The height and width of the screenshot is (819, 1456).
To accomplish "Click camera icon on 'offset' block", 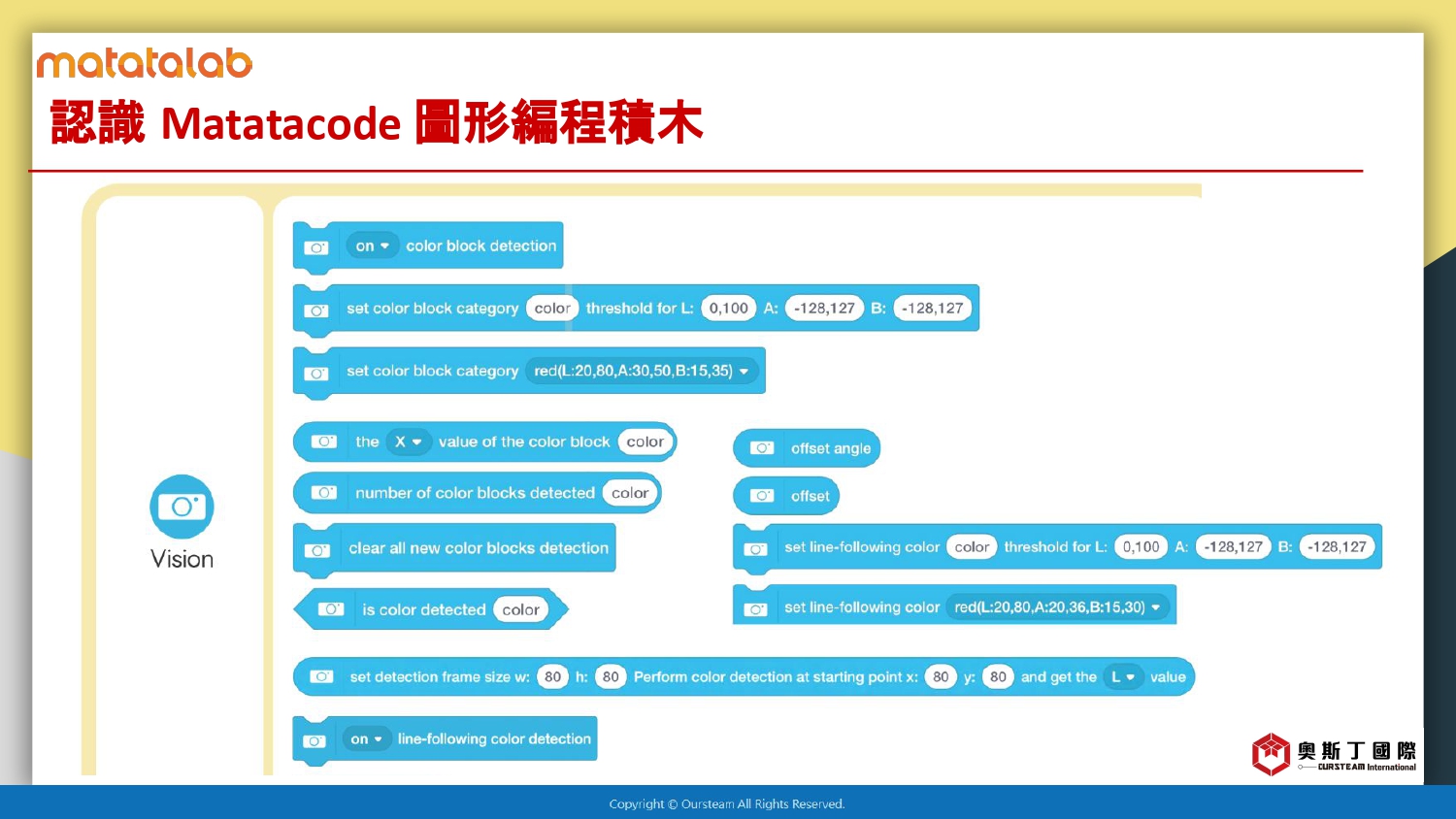I will (763, 496).
